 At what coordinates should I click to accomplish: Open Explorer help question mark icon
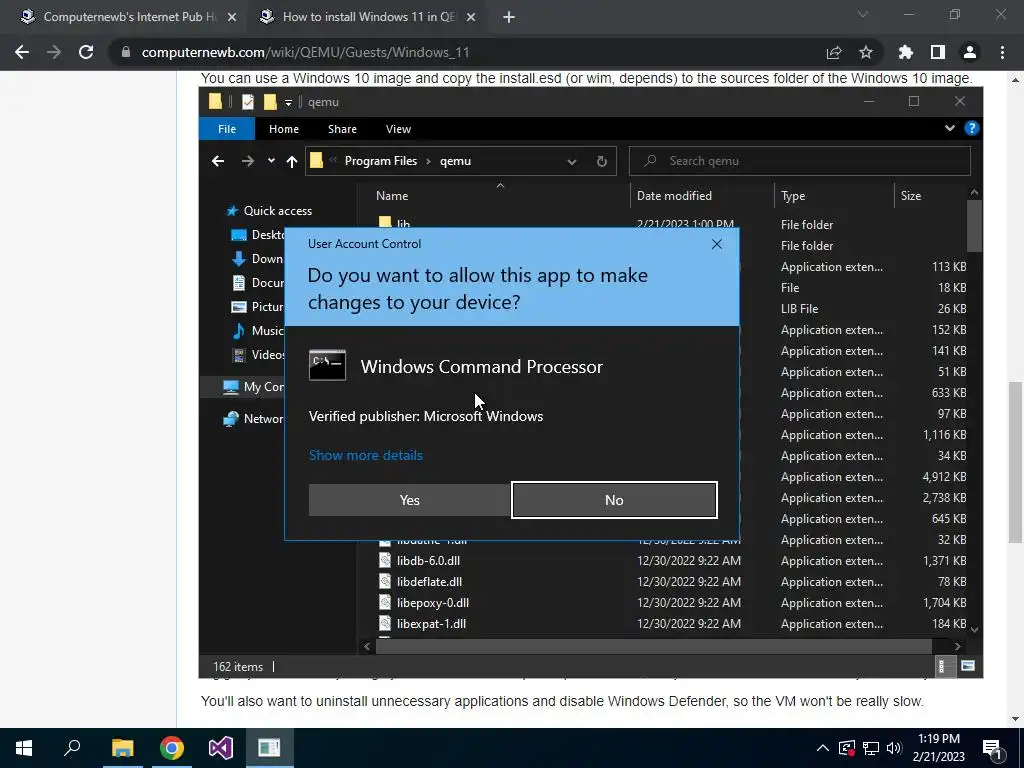coord(972,128)
